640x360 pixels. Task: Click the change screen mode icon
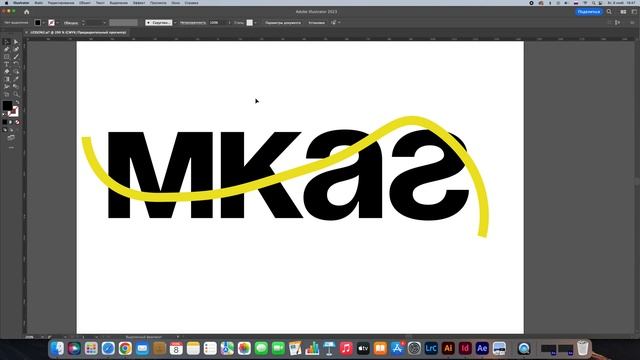11,138
